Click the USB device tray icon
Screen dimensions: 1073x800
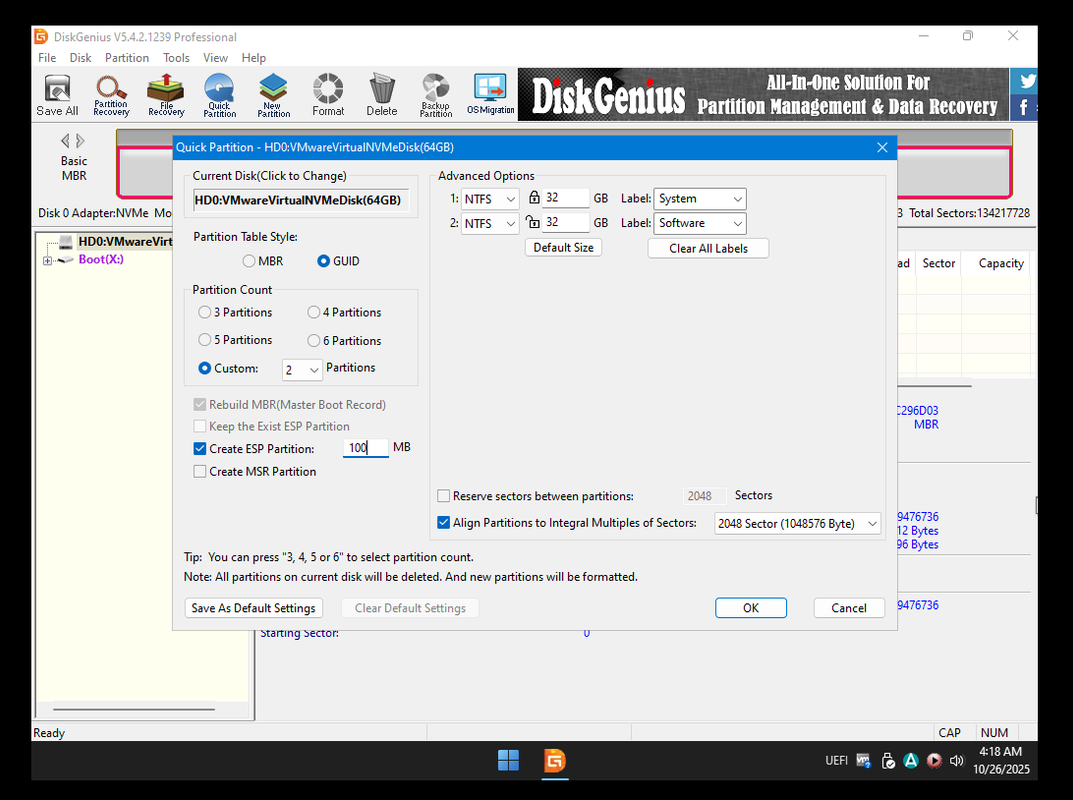pyautogui.click(x=888, y=761)
